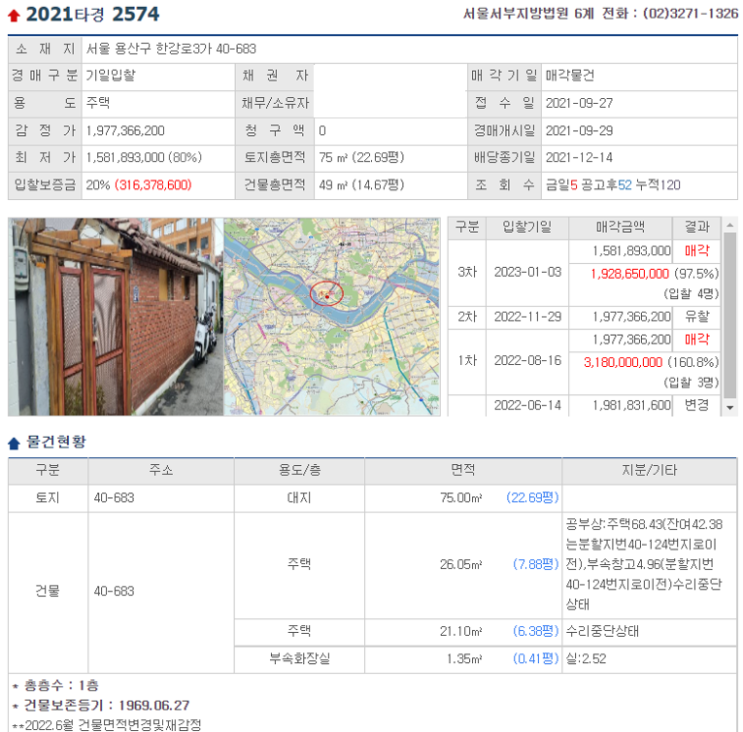Screen dimensions: 743x732
Task: Click case number 2021타경 2574 heading
Action: click(x=92, y=14)
